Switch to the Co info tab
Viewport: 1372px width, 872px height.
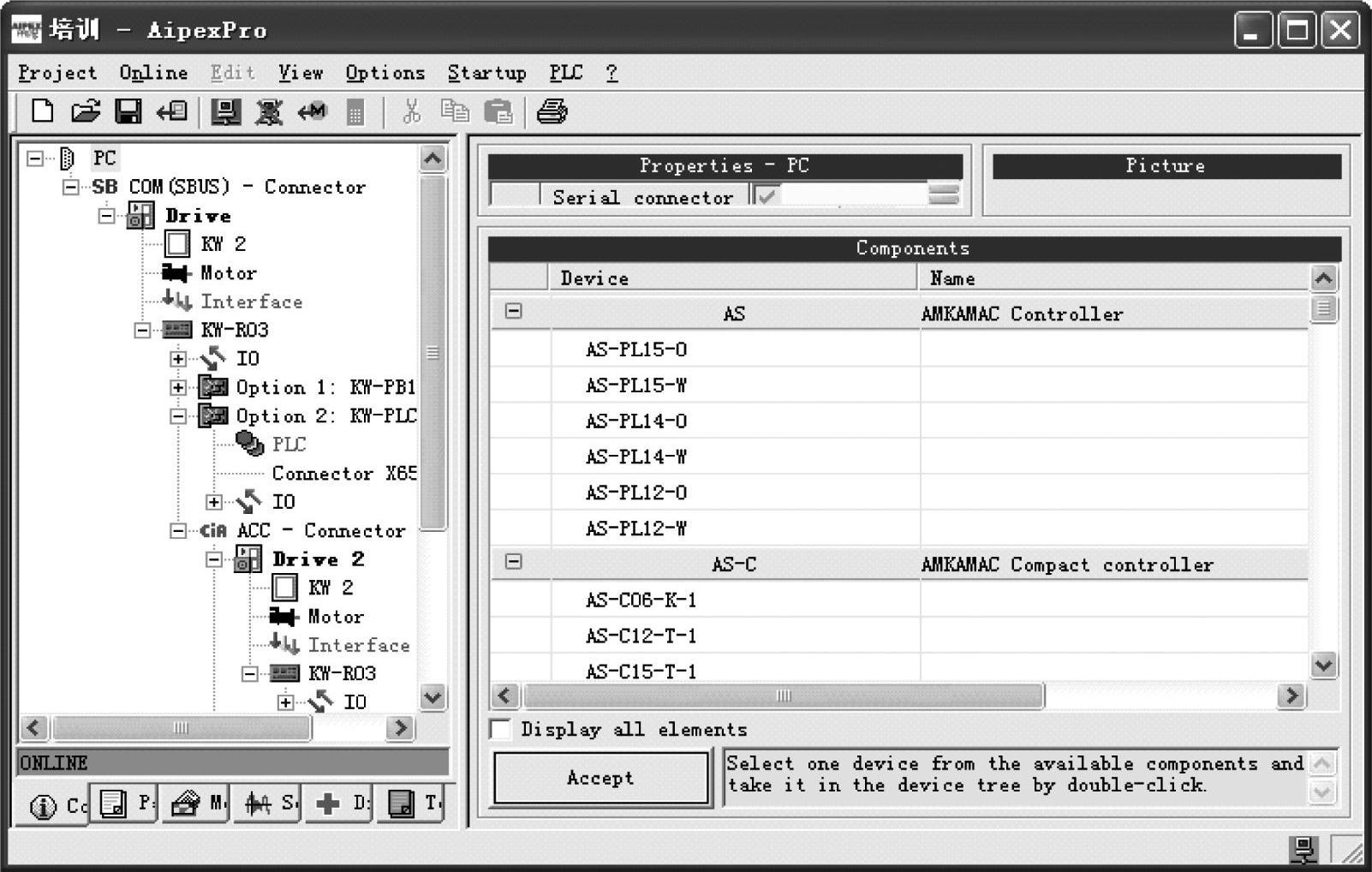[x=51, y=805]
